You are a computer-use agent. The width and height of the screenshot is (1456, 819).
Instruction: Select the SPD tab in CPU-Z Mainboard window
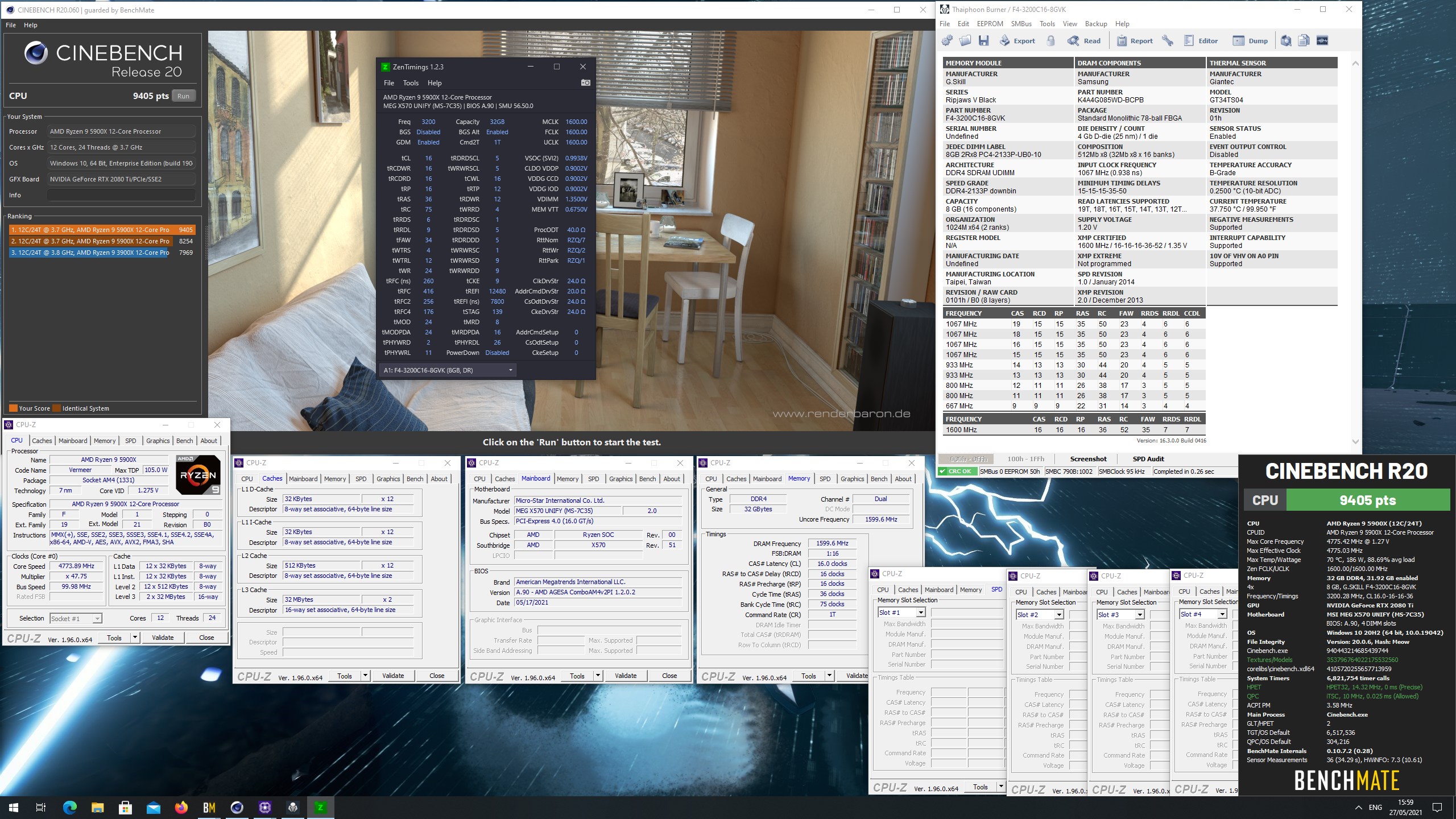pos(593,479)
